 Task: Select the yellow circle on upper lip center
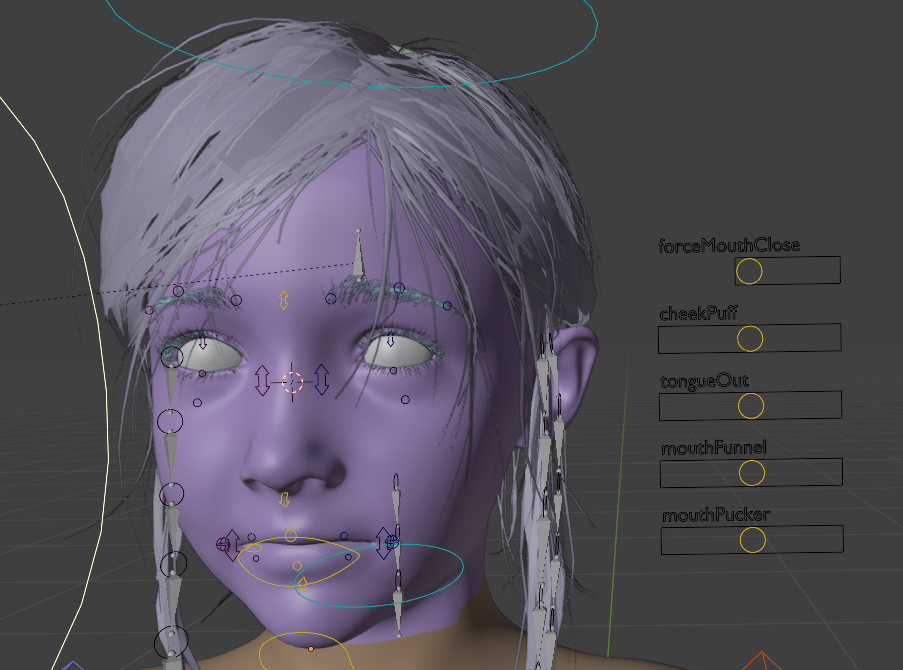tap(291, 536)
